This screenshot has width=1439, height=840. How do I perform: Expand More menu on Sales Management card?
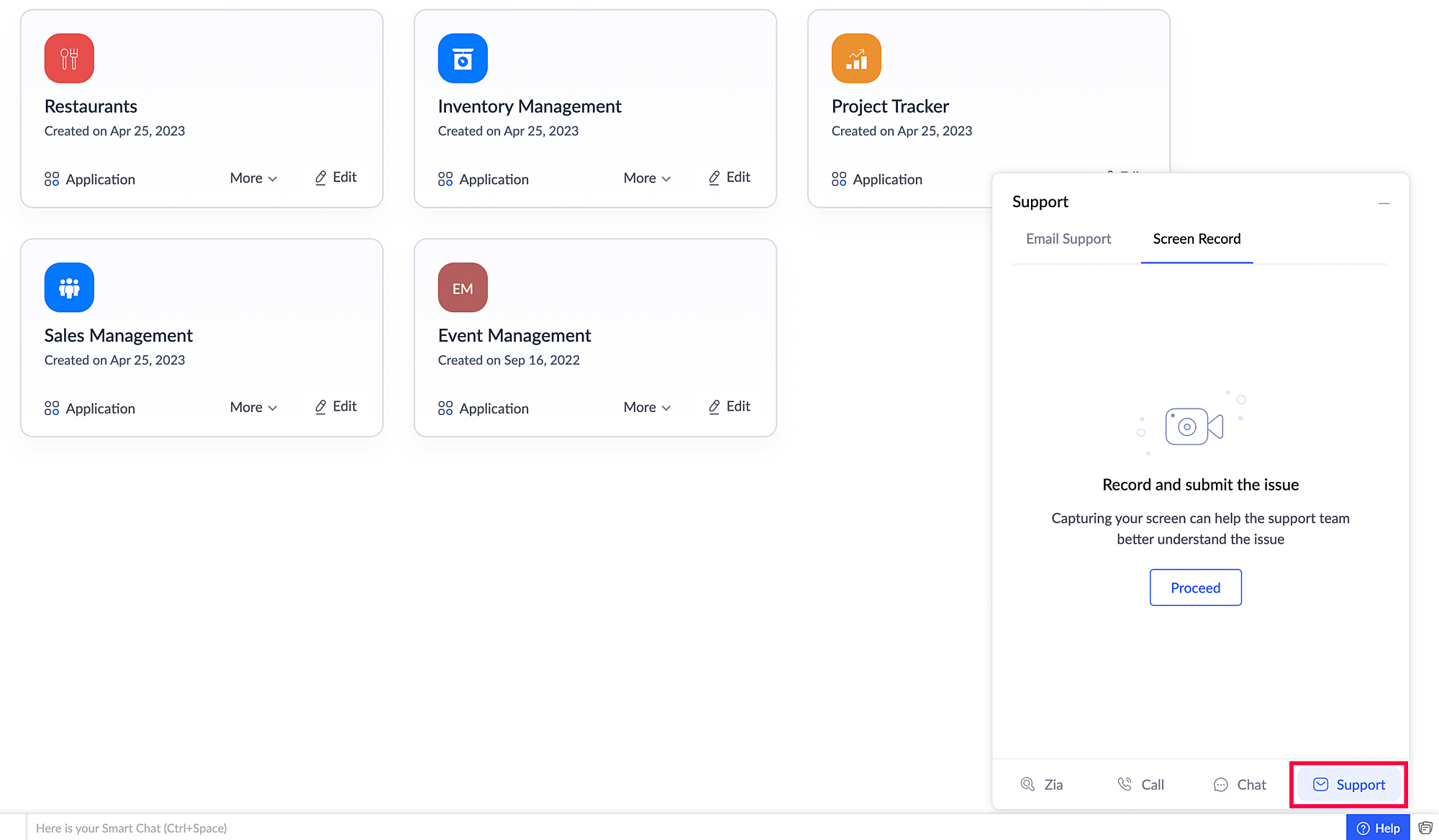pos(253,408)
